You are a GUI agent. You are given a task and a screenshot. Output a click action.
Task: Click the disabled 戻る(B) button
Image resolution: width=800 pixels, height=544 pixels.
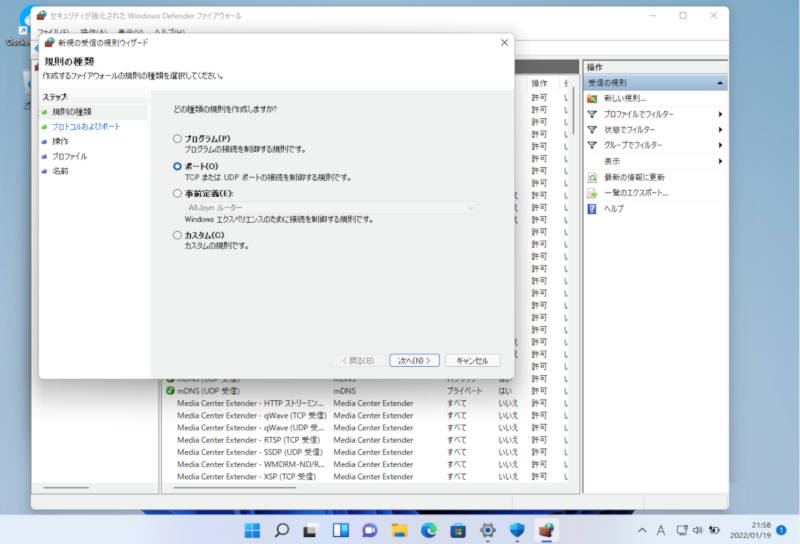[x=358, y=360]
